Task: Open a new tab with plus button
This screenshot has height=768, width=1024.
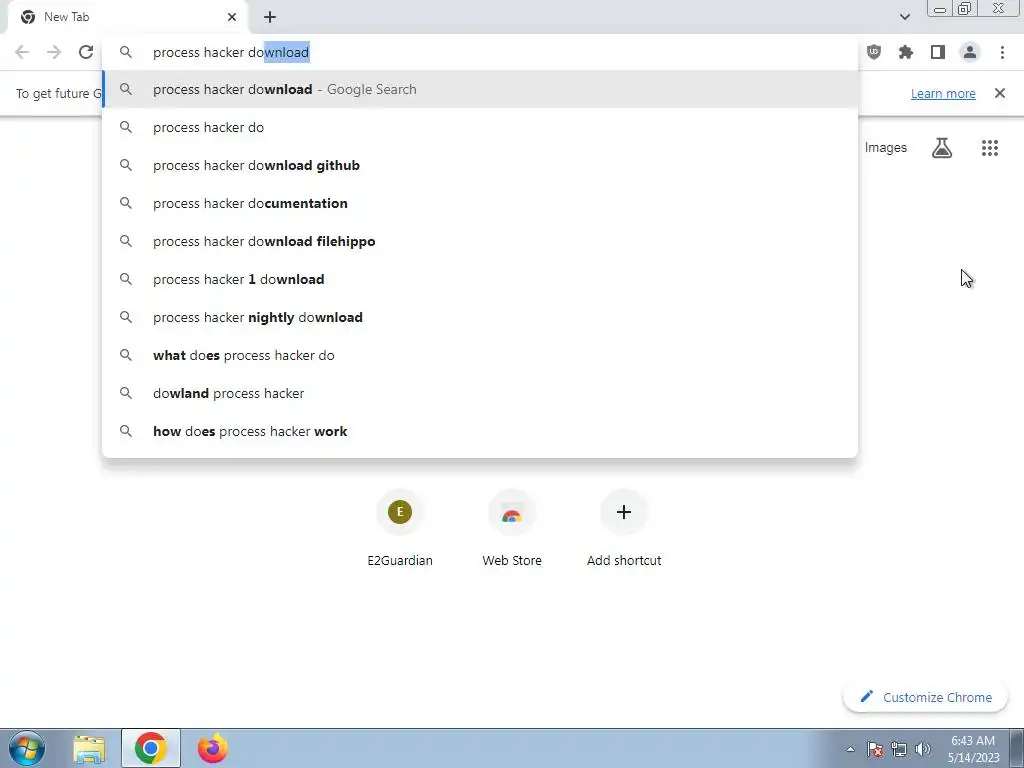Action: tap(270, 17)
